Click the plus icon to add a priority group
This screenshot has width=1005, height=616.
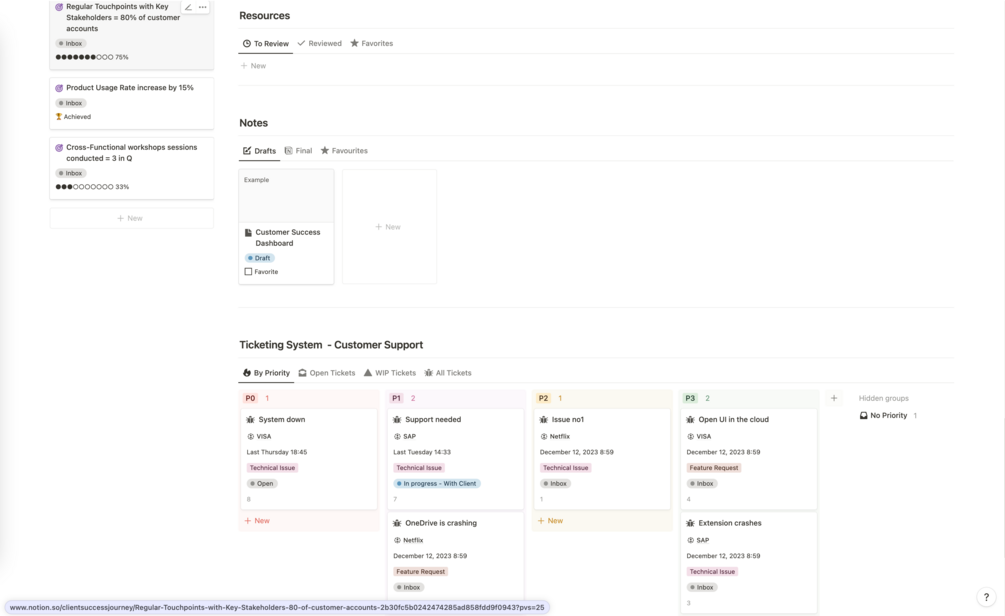[x=834, y=398]
